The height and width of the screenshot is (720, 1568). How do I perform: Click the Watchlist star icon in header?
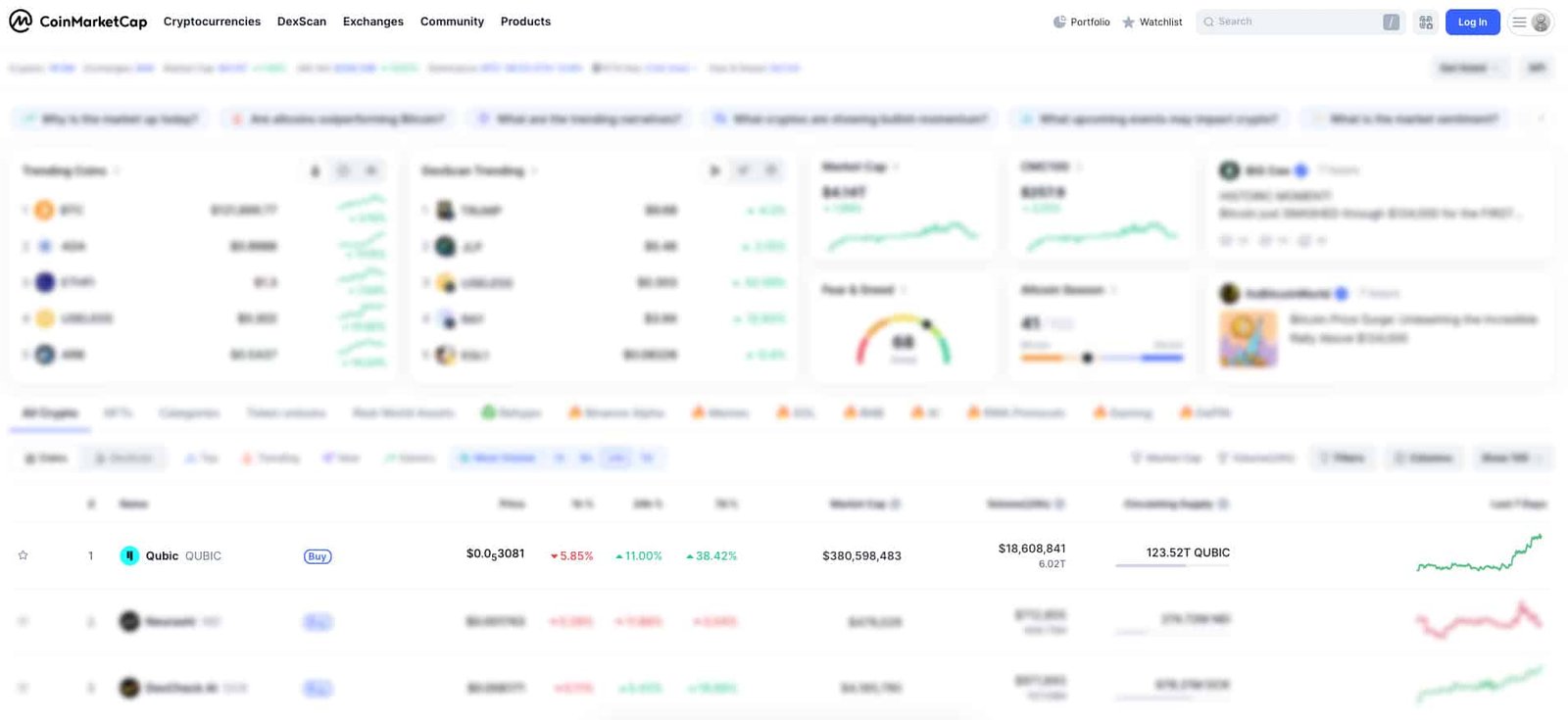(1128, 22)
